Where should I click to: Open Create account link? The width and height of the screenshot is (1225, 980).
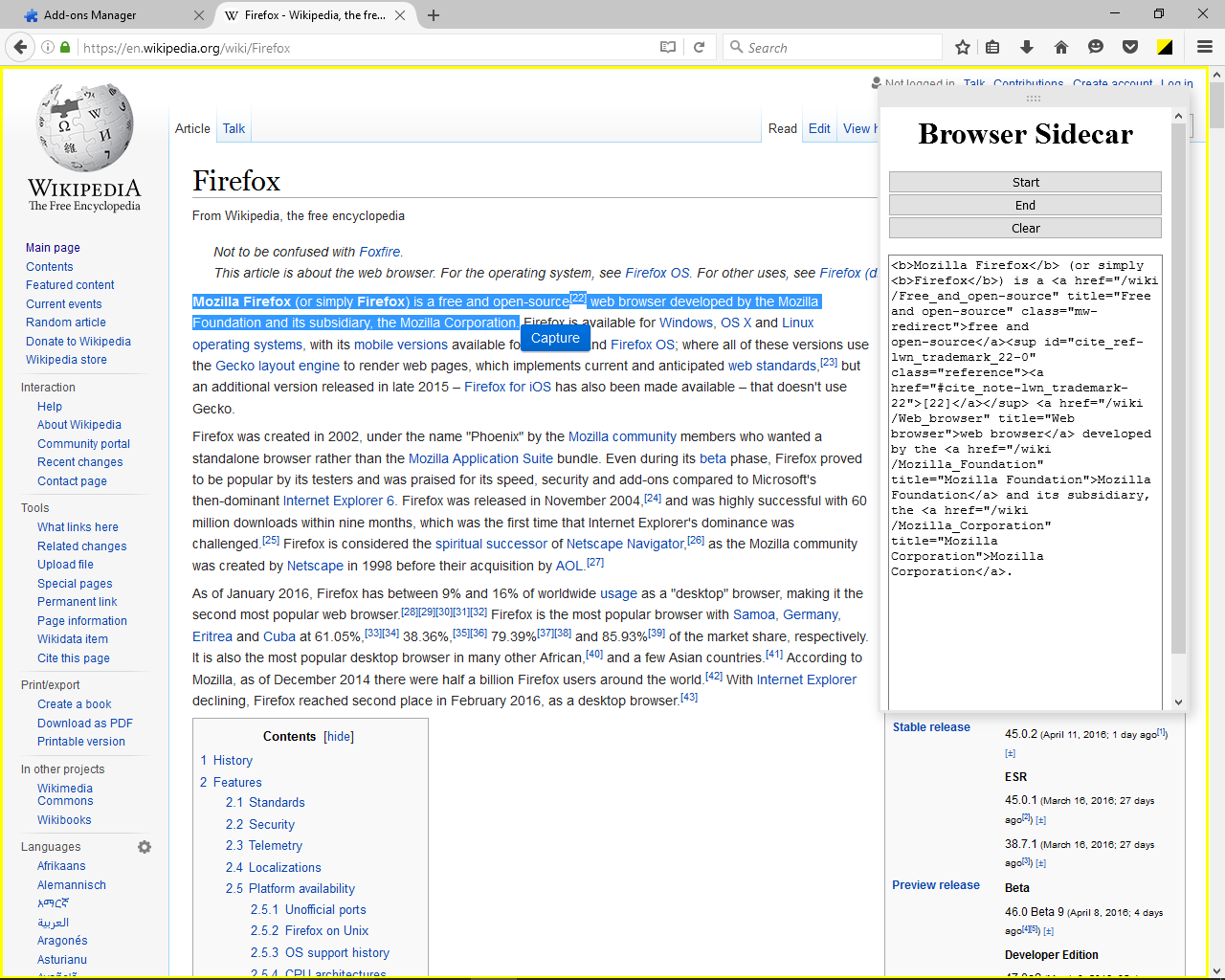pyautogui.click(x=1112, y=84)
